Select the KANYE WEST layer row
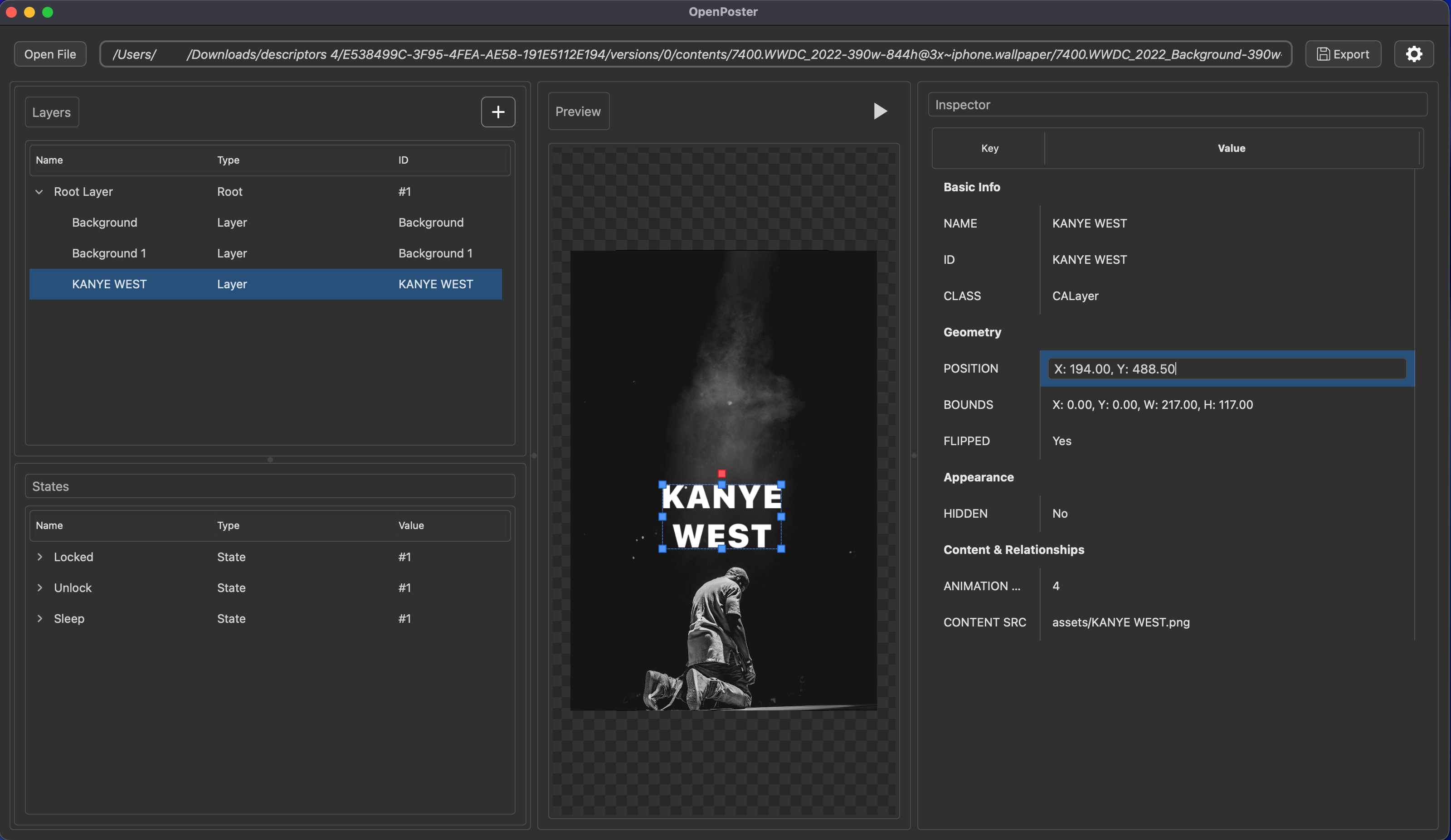This screenshot has height=840, width=1451. pyautogui.click(x=265, y=284)
